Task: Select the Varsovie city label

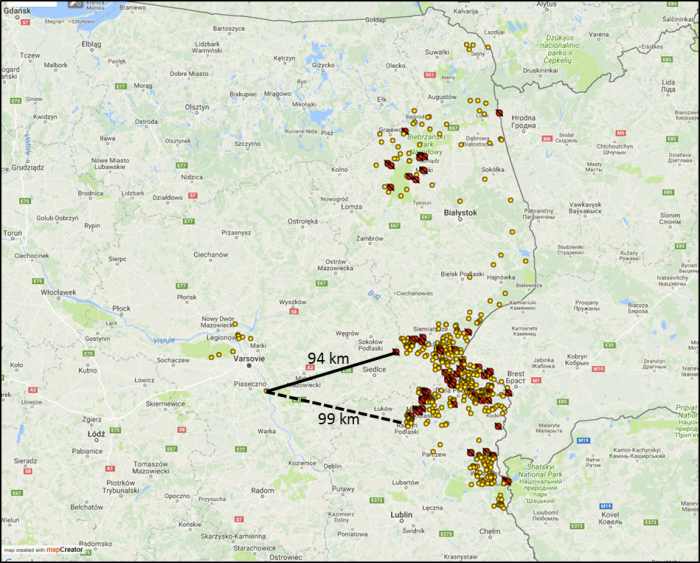Action: (x=249, y=359)
